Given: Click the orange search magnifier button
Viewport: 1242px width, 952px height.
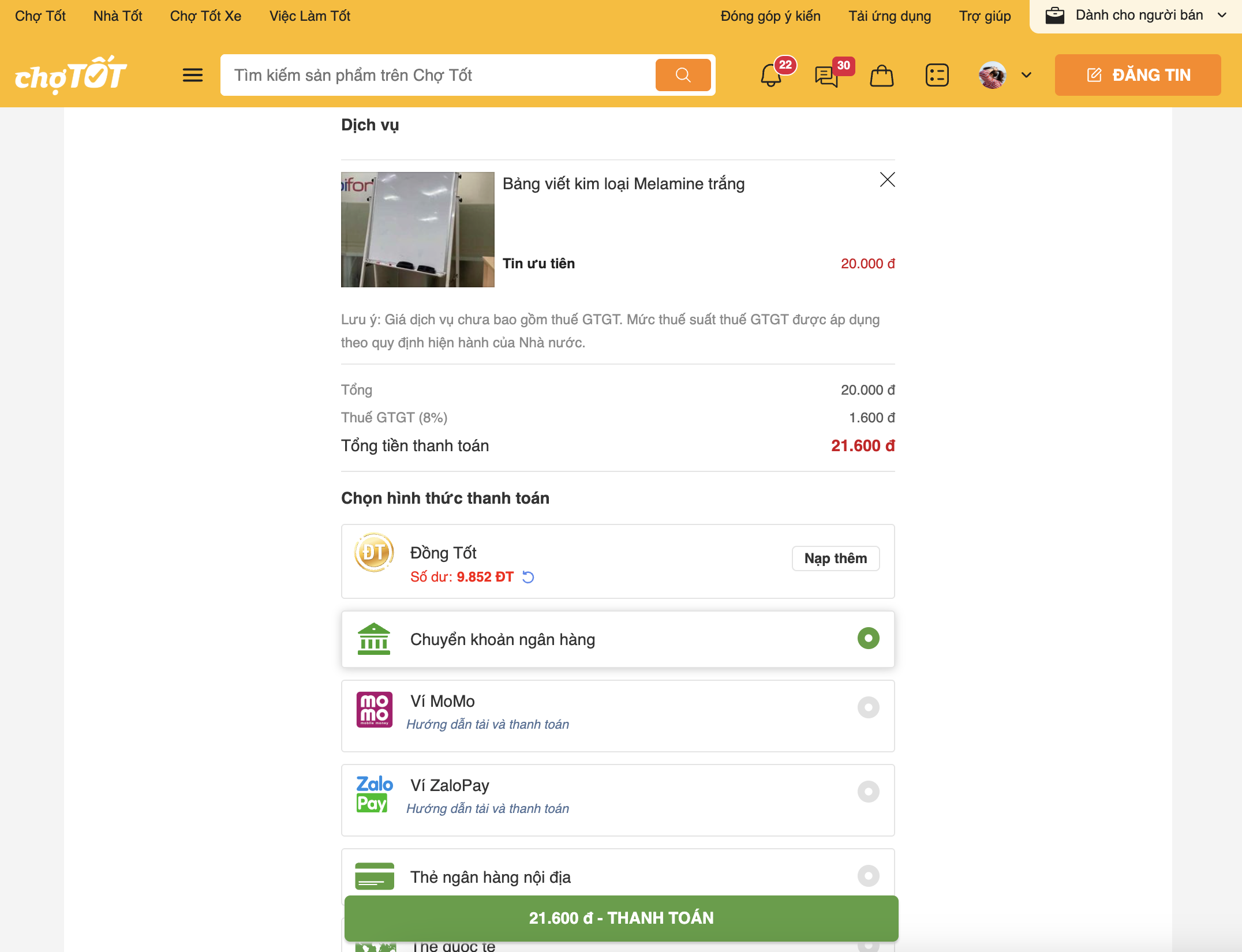Looking at the screenshot, I should point(683,75).
